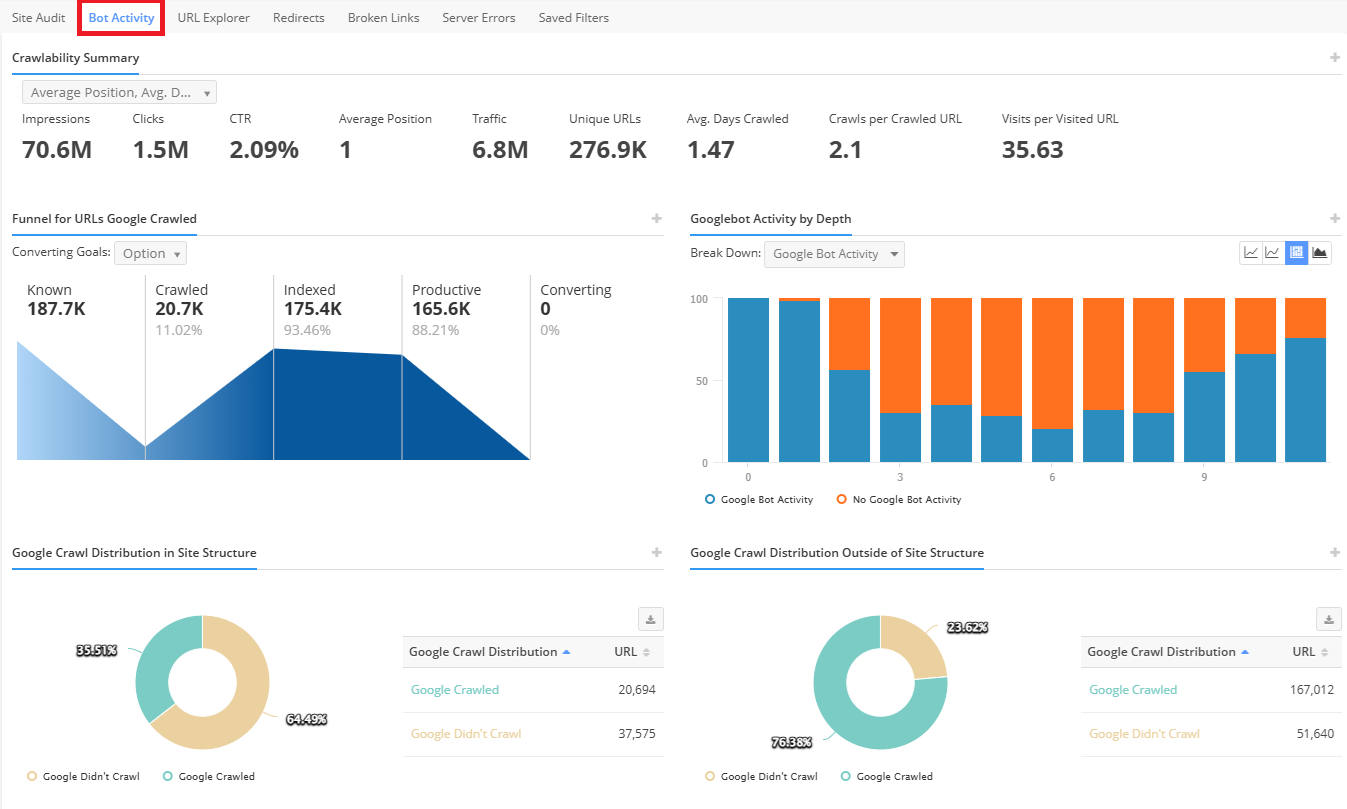This screenshot has height=809, width=1347.
Task: Expand the Converting Goals 'Option' dropdown
Action: 150,254
